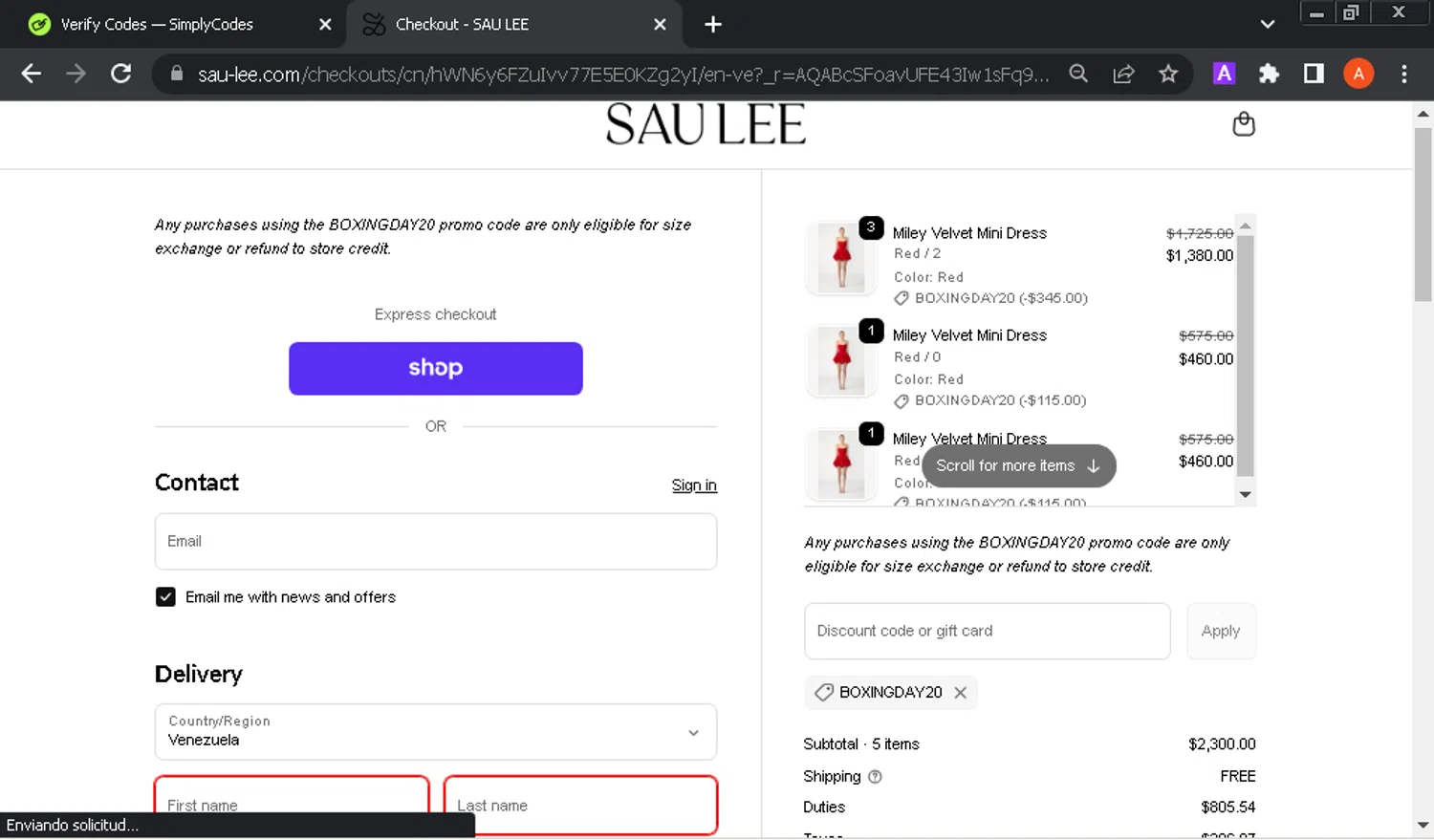Open a new browser tab
This screenshot has width=1434, height=840.
[713, 25]
